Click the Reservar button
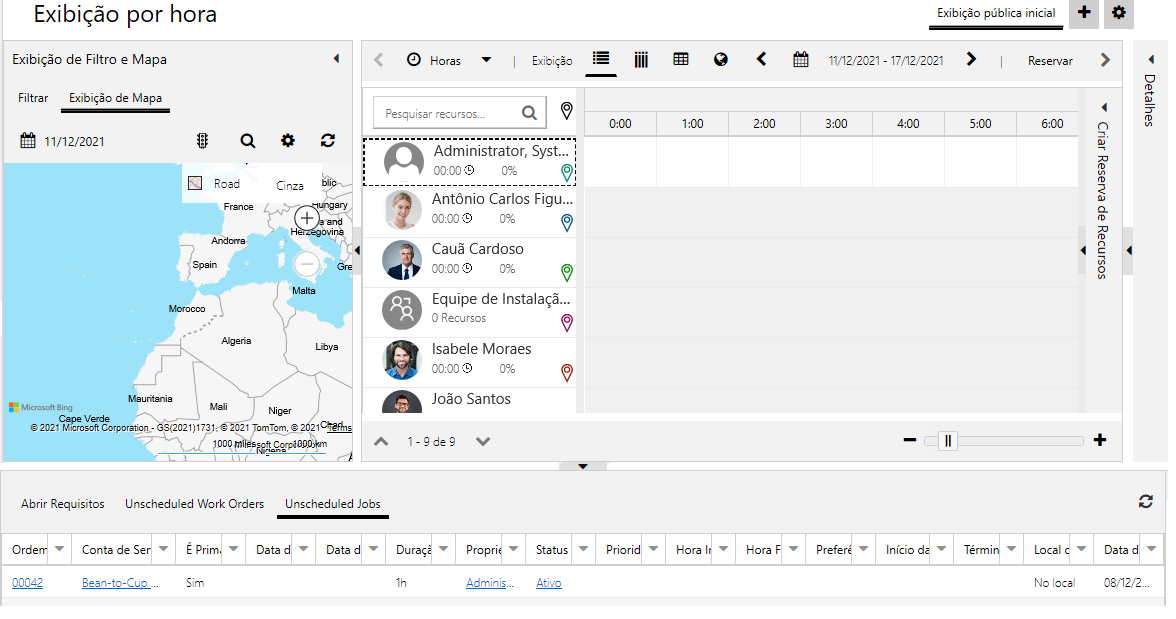The height and width of the screenshot is (619, 1176). (1050, 61)
